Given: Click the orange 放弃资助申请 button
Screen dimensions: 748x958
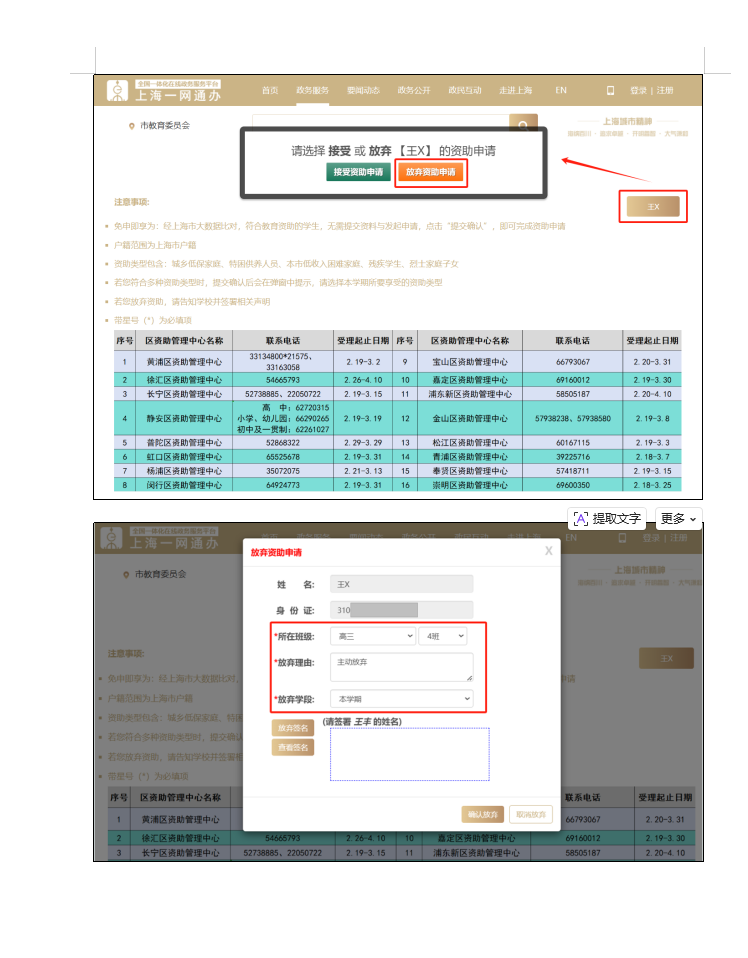Looking at the screenshot, I should pos(431,172).
